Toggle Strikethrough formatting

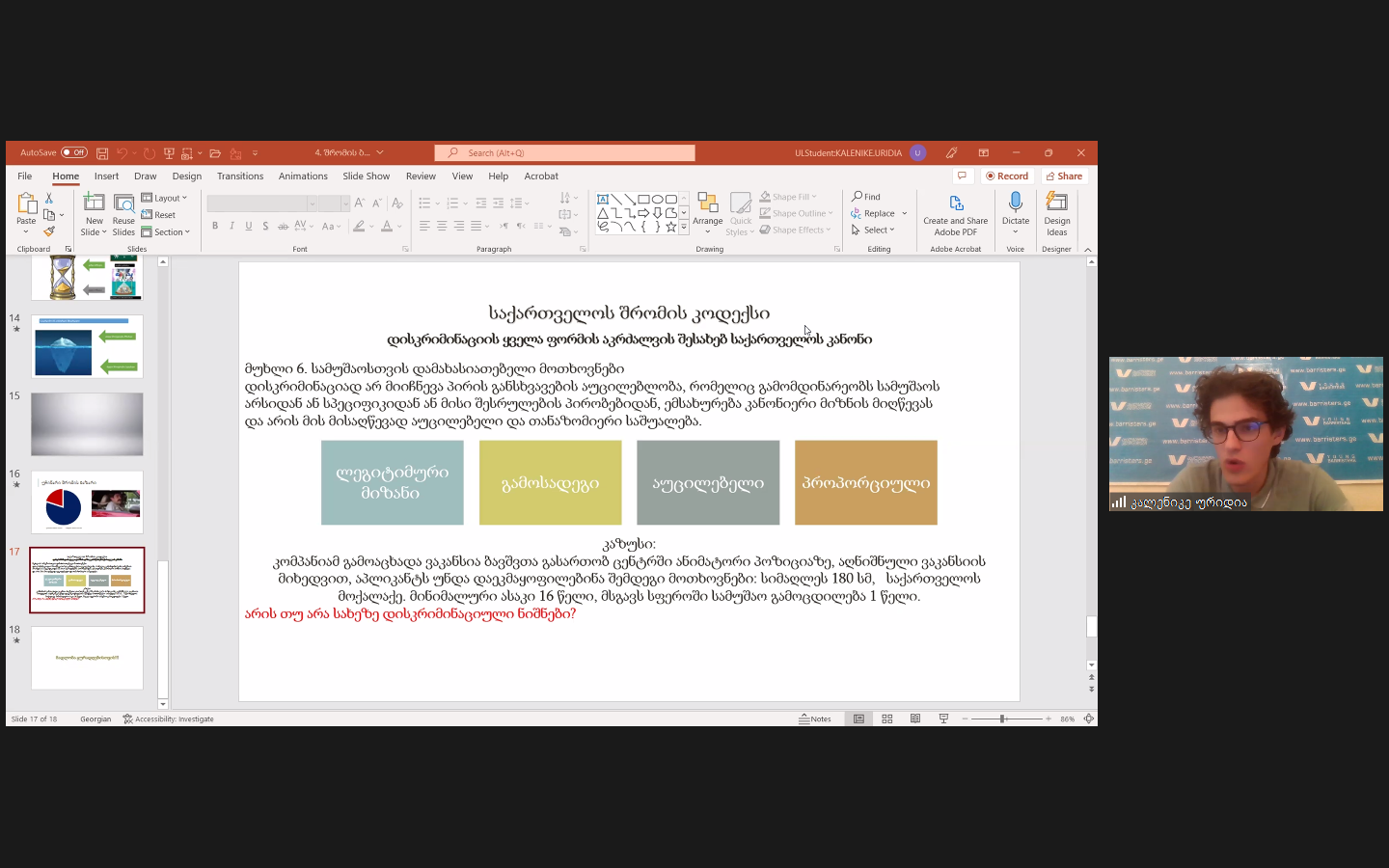(283, 226)
